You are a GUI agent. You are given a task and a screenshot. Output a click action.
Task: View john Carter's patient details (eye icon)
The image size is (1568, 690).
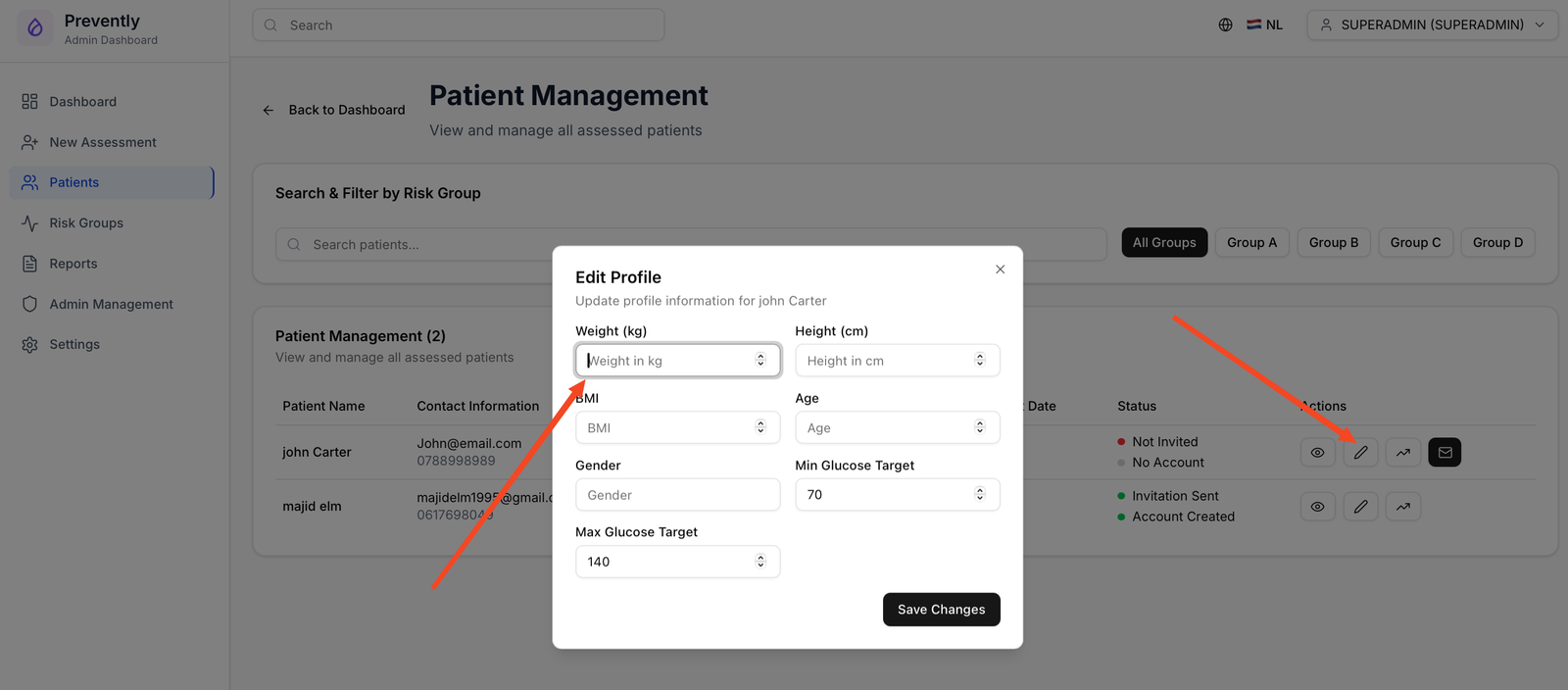(x=1317, y=452)
